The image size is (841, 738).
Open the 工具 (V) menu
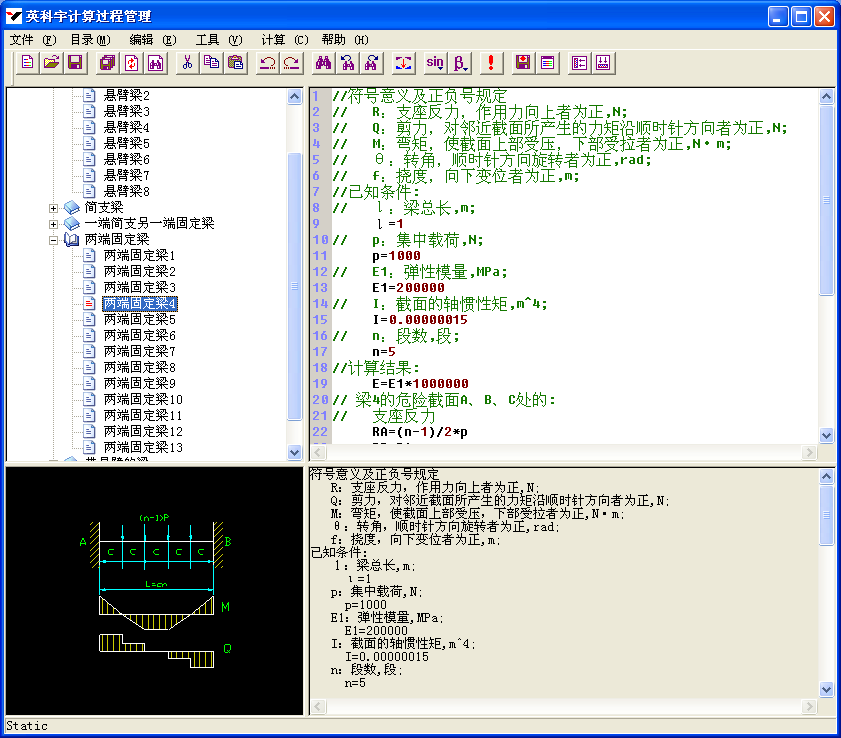pyautogui.click(x=218, y=40)
